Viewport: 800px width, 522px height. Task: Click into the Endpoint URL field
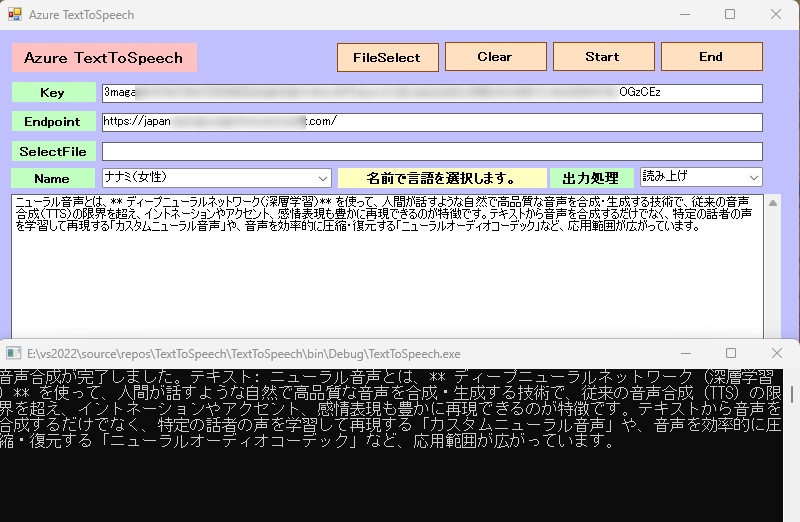point(432,122)
